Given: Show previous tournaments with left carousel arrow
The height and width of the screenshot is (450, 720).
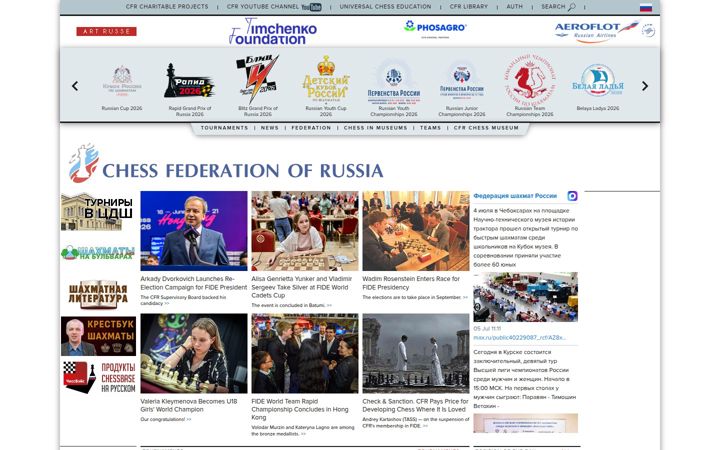Looking at the screenshot, I should pyautogui.click(x=75, y=86).
